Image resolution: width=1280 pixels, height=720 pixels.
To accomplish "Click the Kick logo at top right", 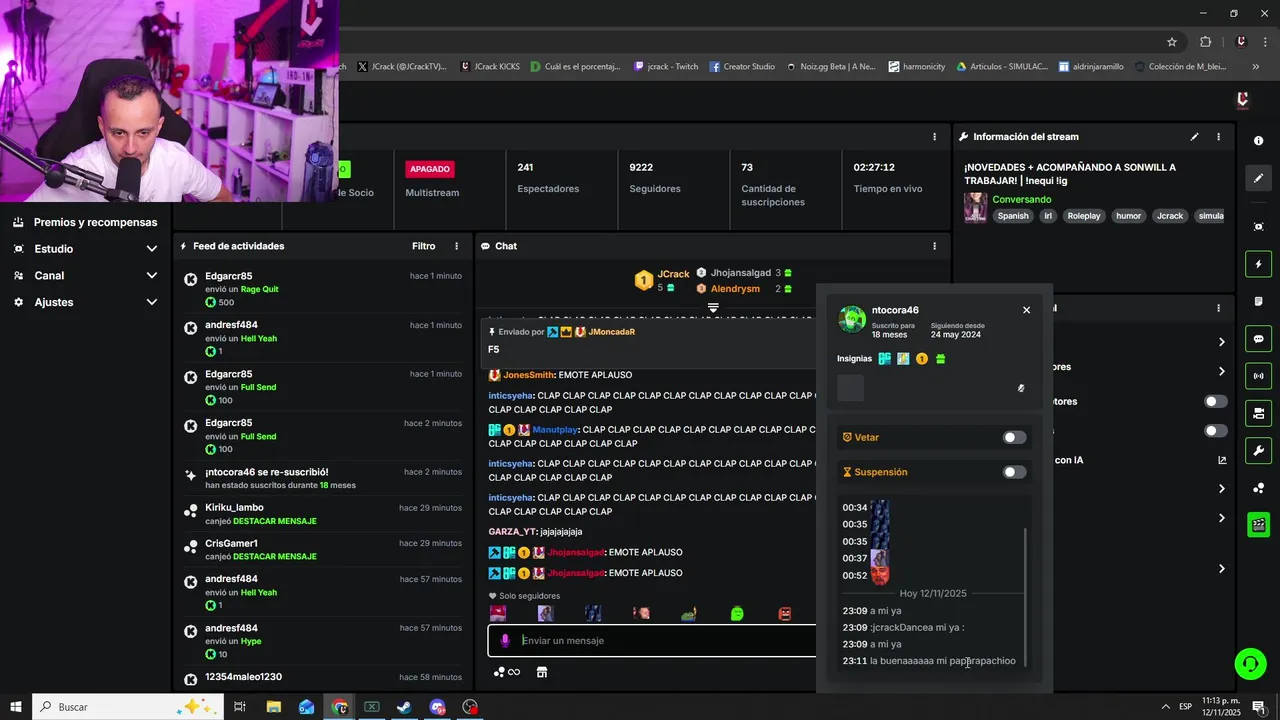I will (x=1243, y=99).
